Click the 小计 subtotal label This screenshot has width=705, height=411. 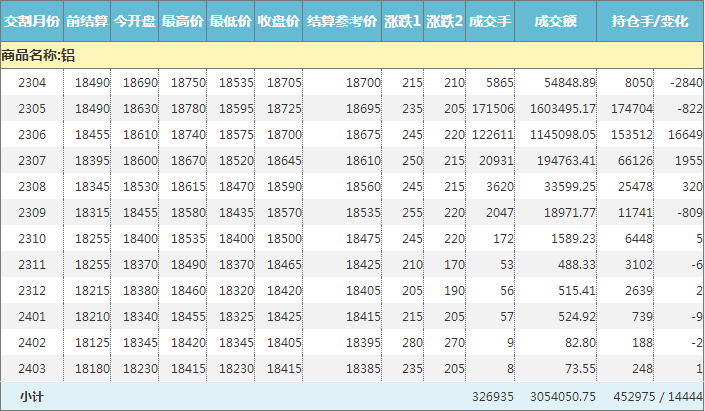click(30, 397)
